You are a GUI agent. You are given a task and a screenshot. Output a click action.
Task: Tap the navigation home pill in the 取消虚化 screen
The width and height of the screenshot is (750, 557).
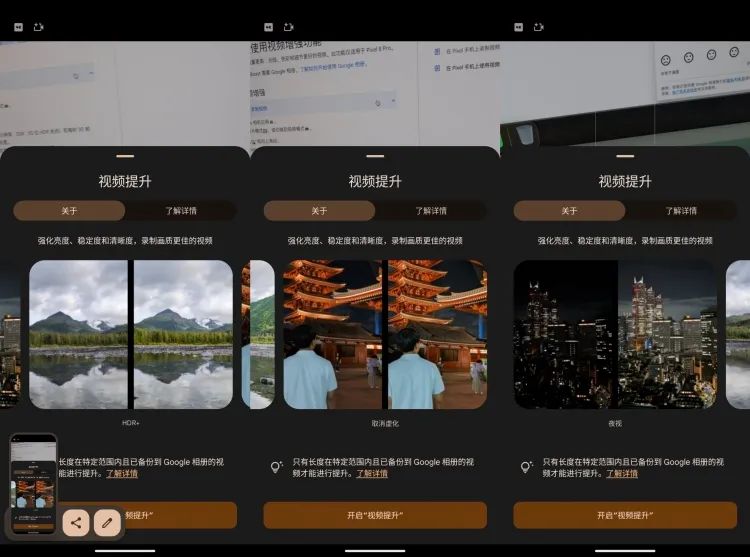(375, 551)
